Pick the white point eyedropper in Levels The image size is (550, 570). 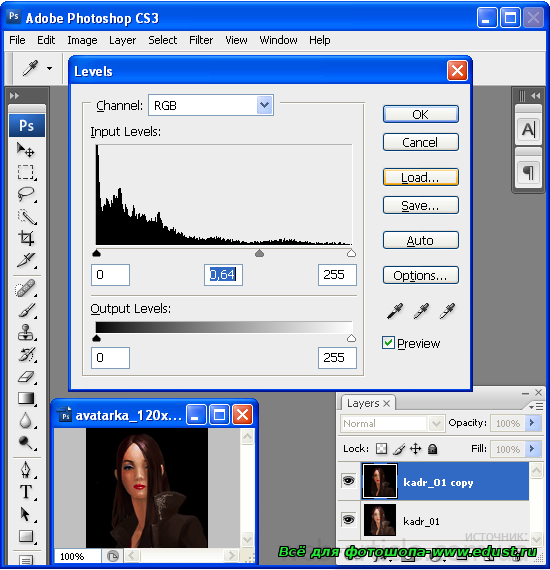click(447, 311)
